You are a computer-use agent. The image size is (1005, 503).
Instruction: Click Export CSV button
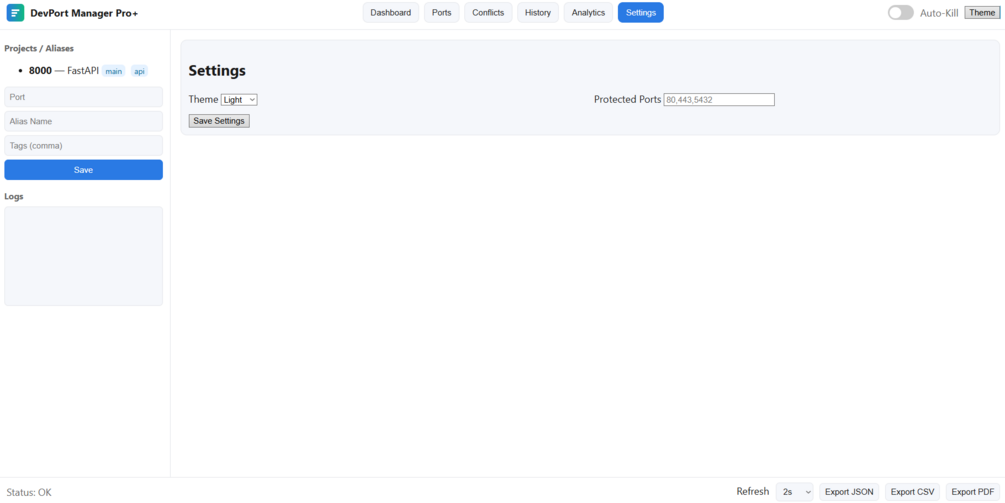point(913,492)
